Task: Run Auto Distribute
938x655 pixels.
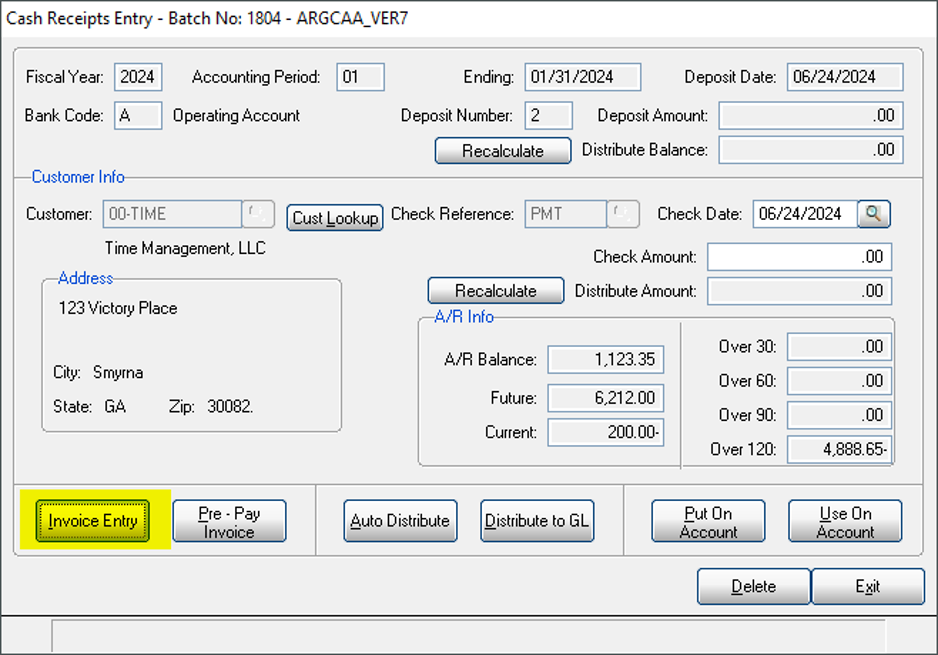Action: (x=400, y=521)
